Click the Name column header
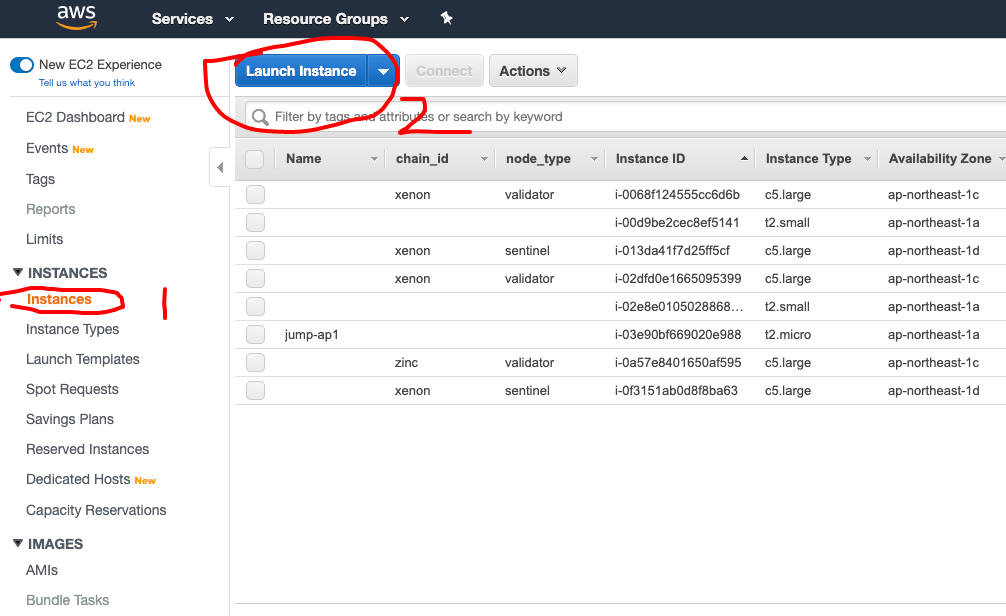 coord(303,158)
